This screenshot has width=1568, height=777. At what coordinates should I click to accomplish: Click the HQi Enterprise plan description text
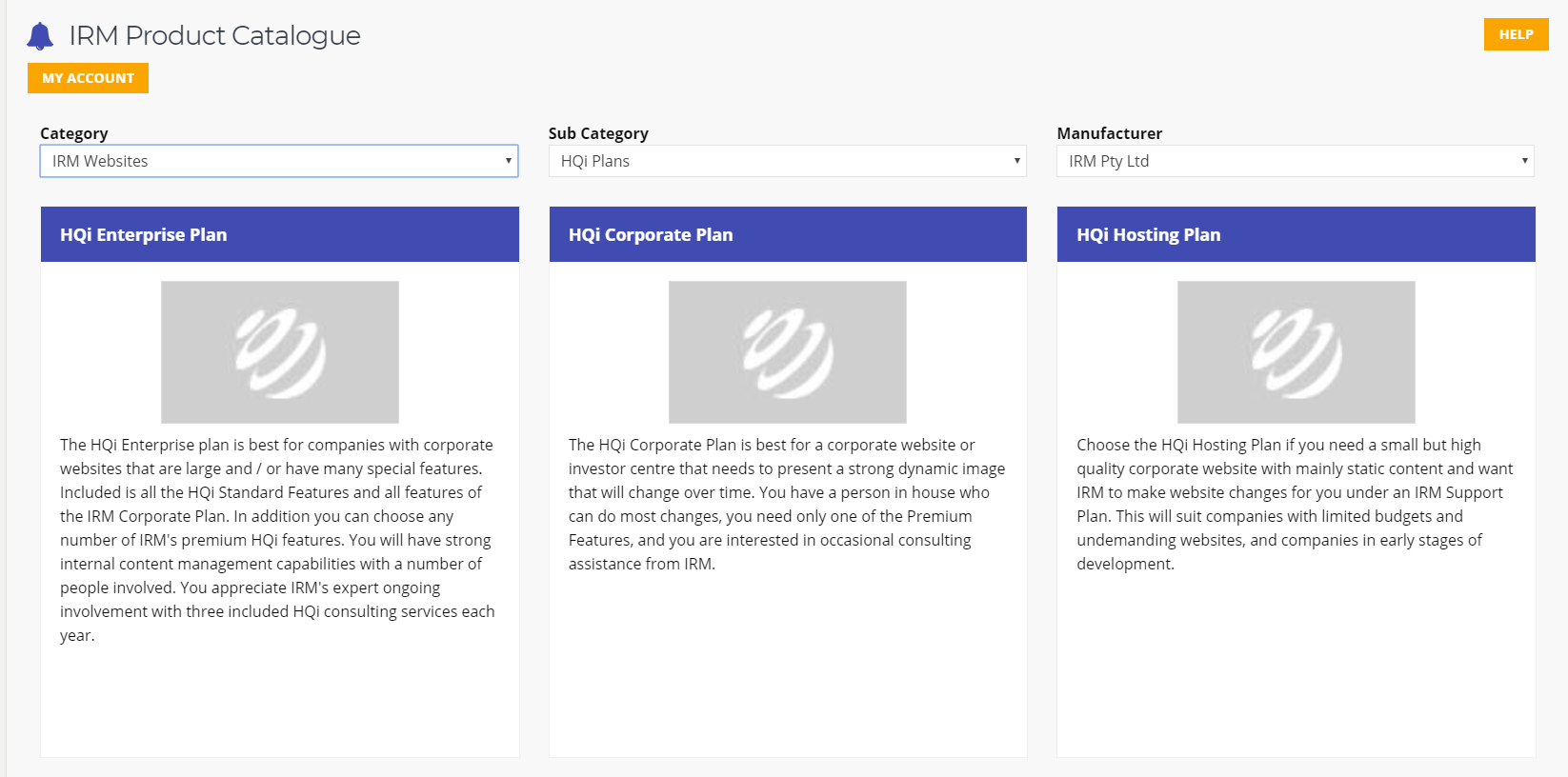[278, 540]
